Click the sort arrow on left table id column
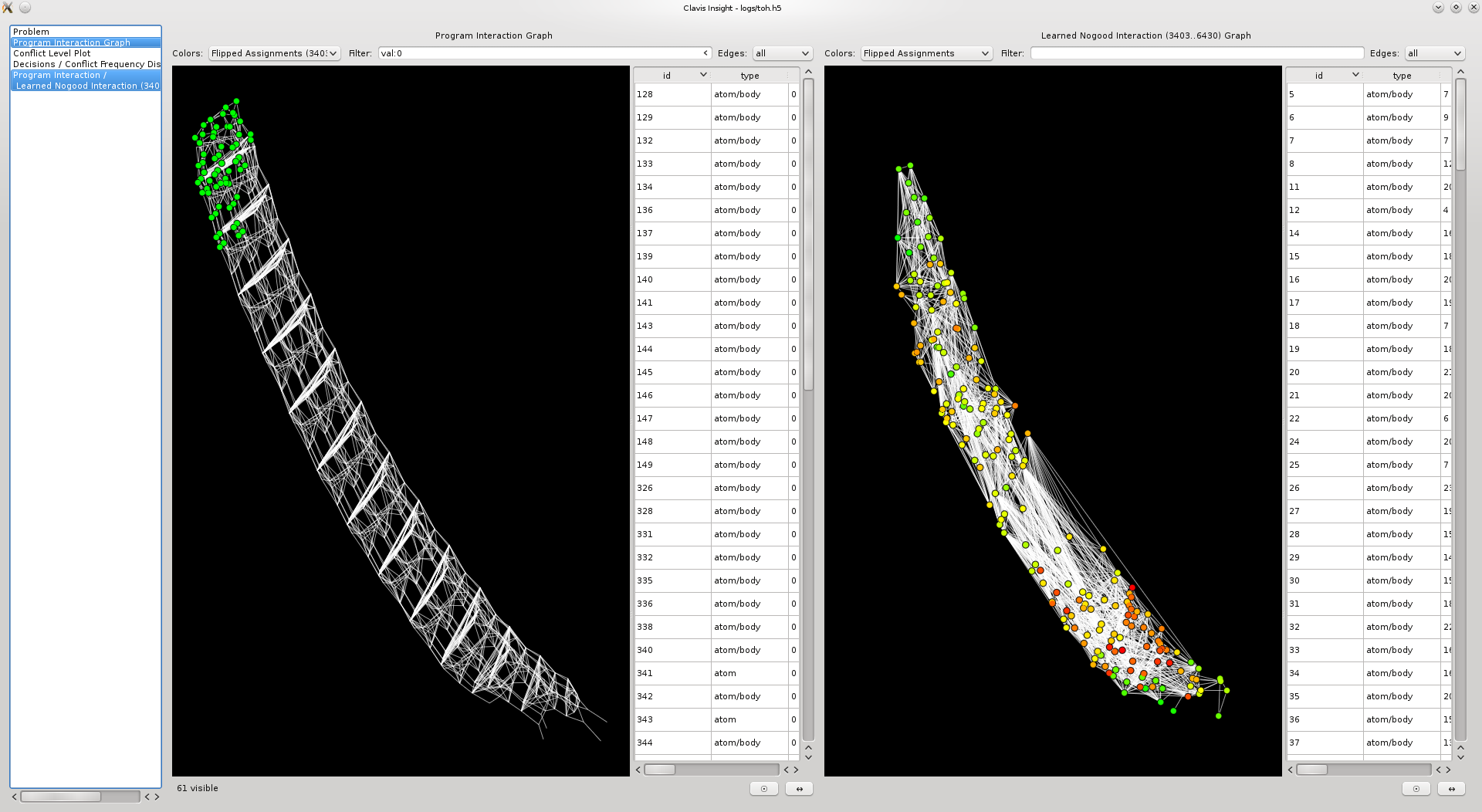The image size is (1482, 812). click(703, 75)
